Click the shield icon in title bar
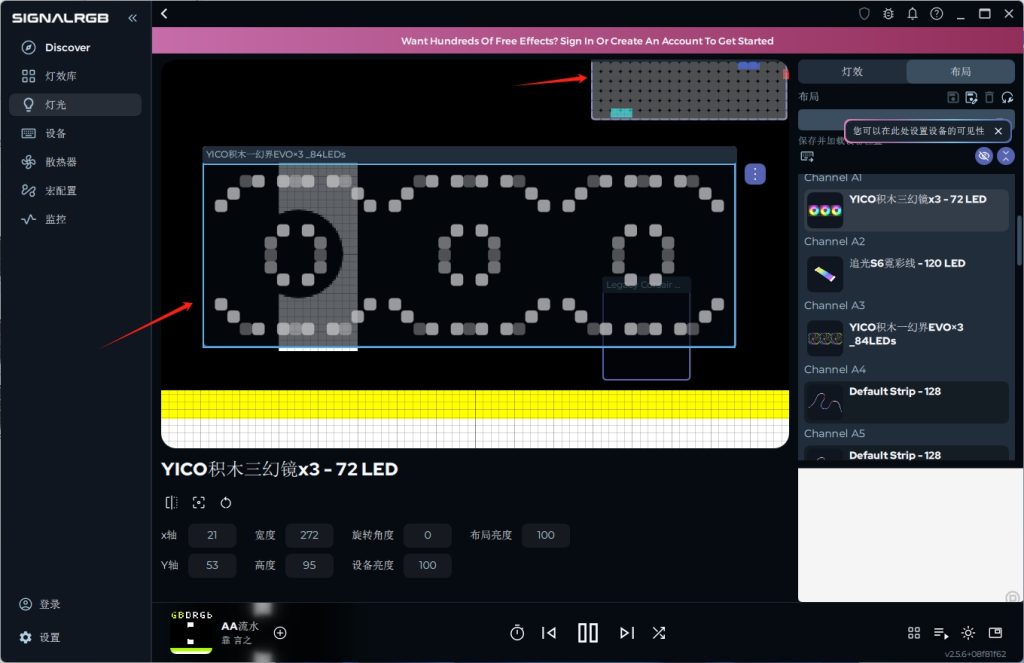Screen dimensions: 1024x663 864,14
